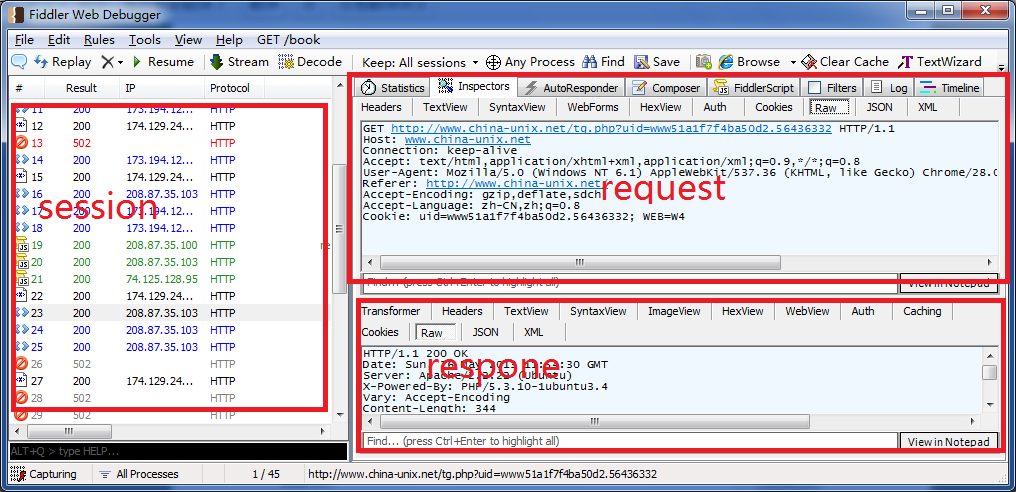Viewport: 1016px width, 492px height.
Task: Open the TextWizard tool
Action: coord(940,62)
